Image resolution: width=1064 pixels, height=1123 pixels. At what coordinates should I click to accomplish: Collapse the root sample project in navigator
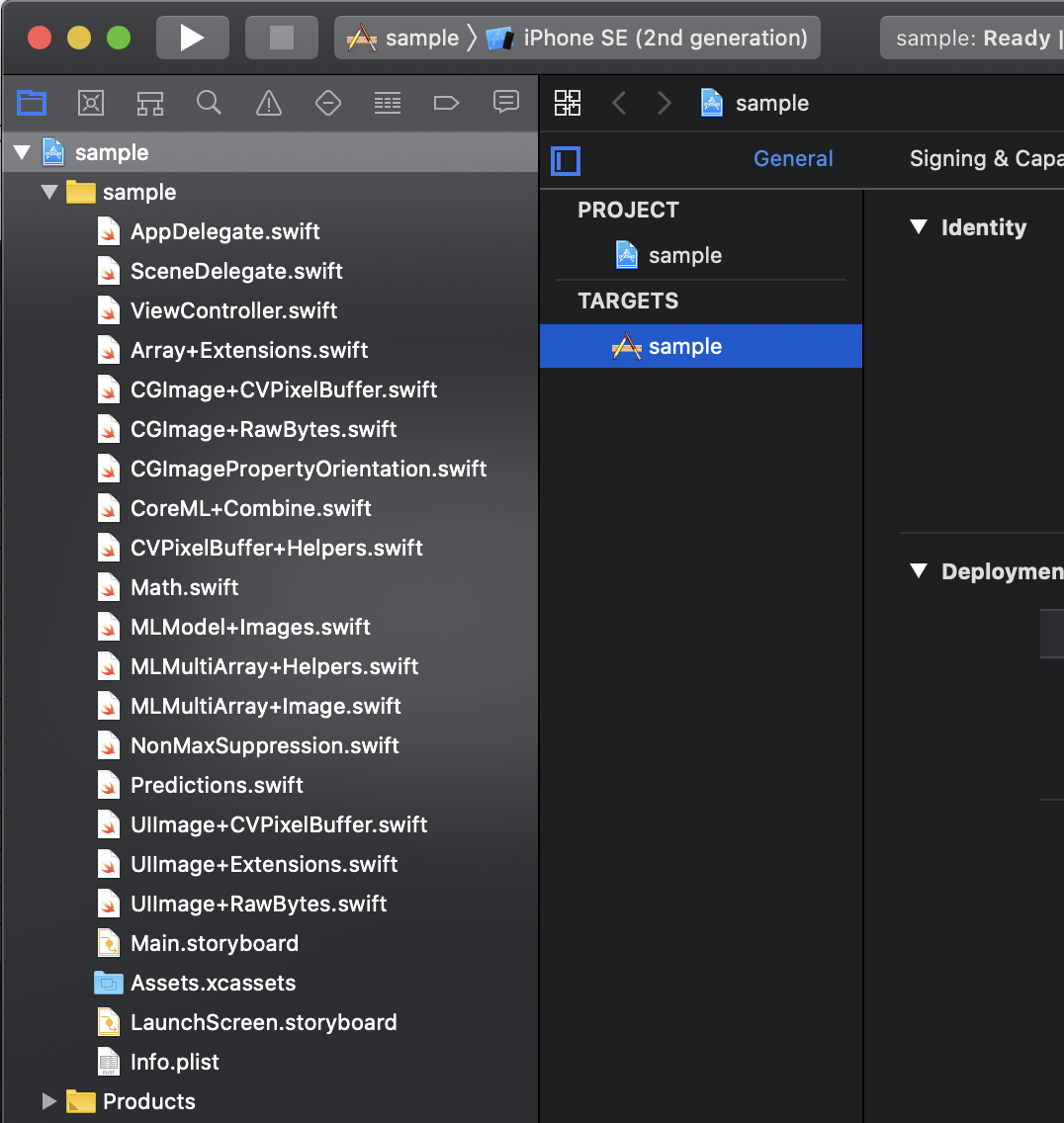[x=22, y=152]
